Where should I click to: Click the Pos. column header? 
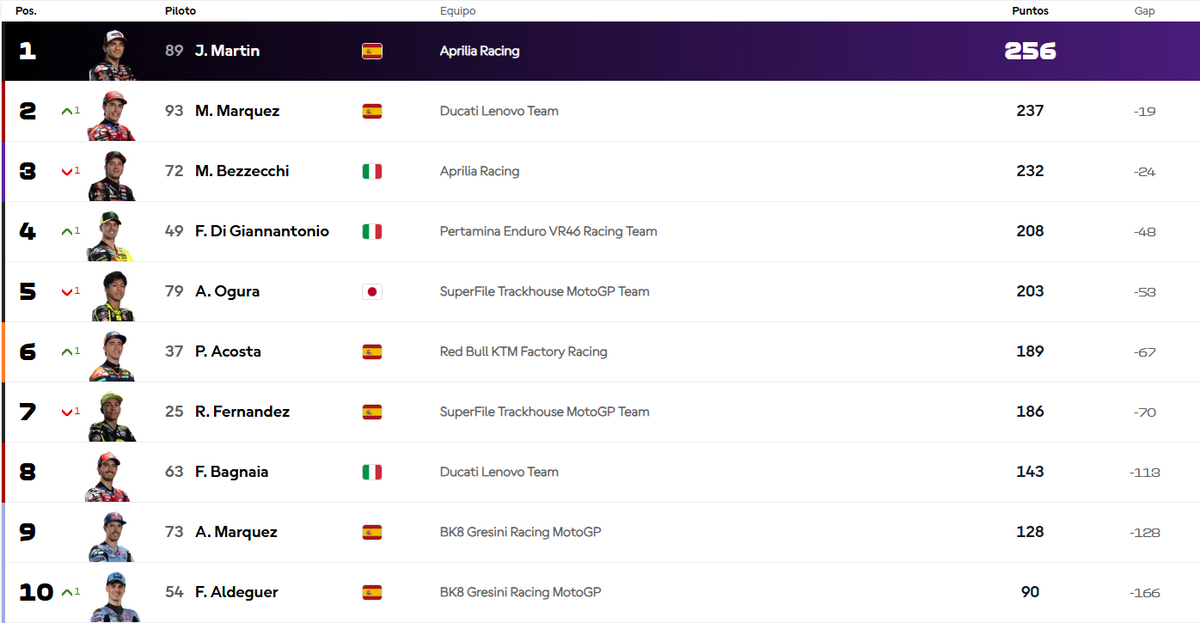coord(26,11)
